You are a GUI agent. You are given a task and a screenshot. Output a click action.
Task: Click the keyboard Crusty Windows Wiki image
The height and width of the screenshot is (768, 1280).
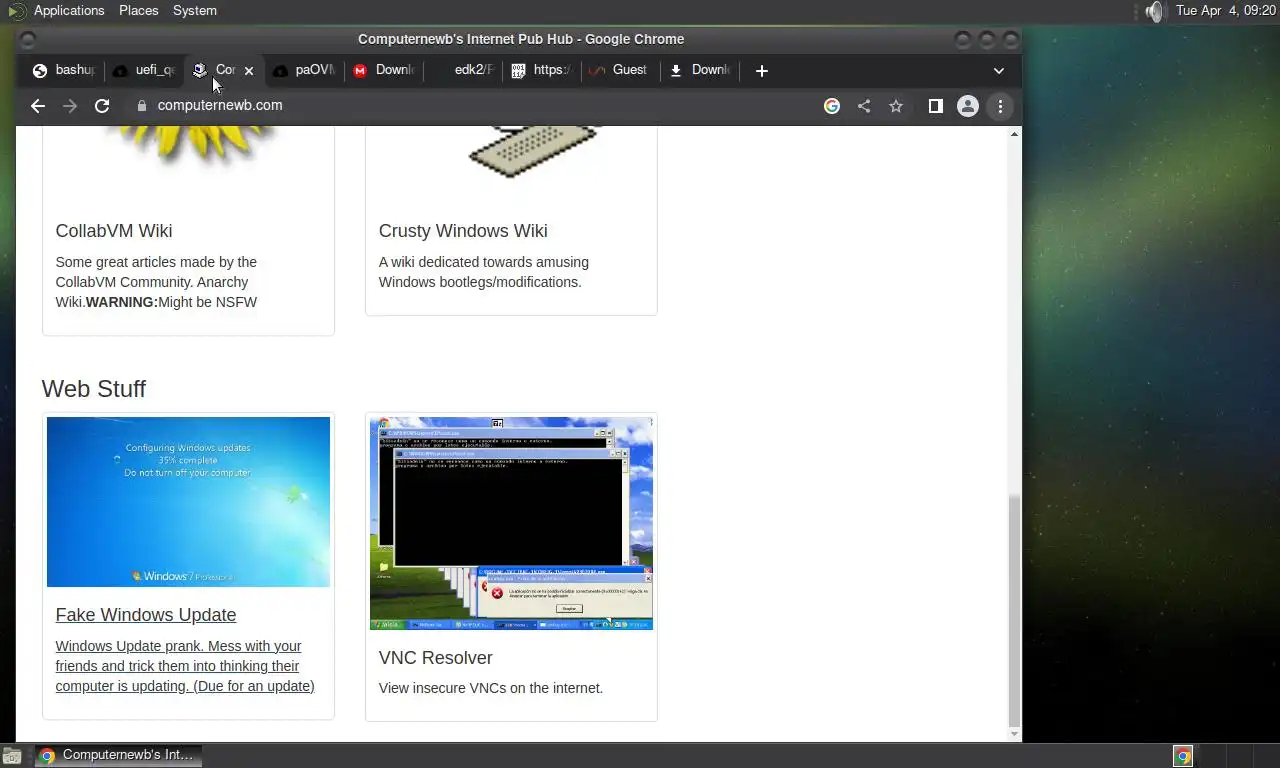pos(534,152)
